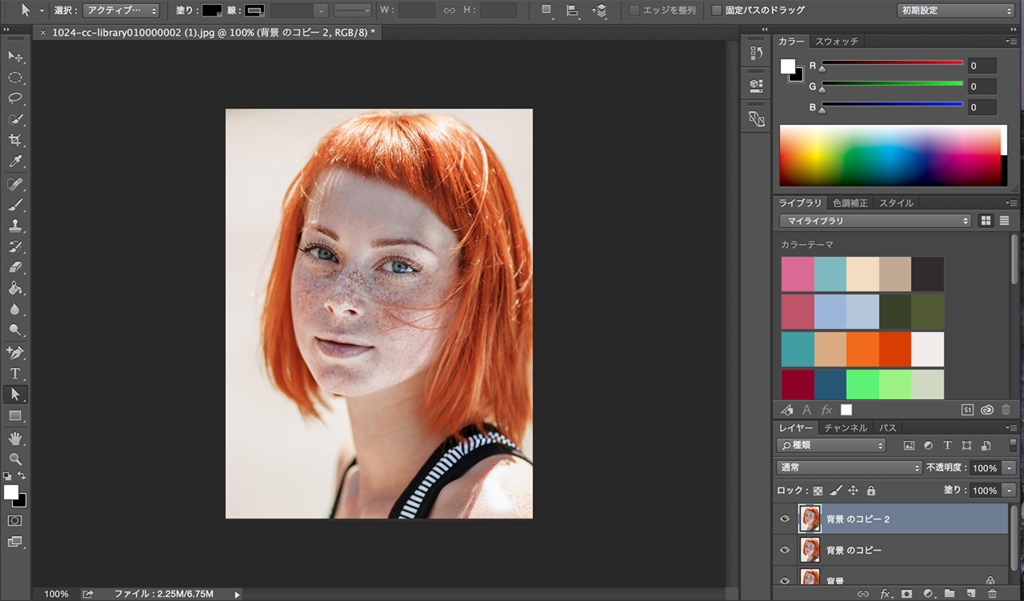Select the Elliptical Marquee tool
Image resolution: width=1024 pixels, height=601 pixels.
tap(15, 78)
